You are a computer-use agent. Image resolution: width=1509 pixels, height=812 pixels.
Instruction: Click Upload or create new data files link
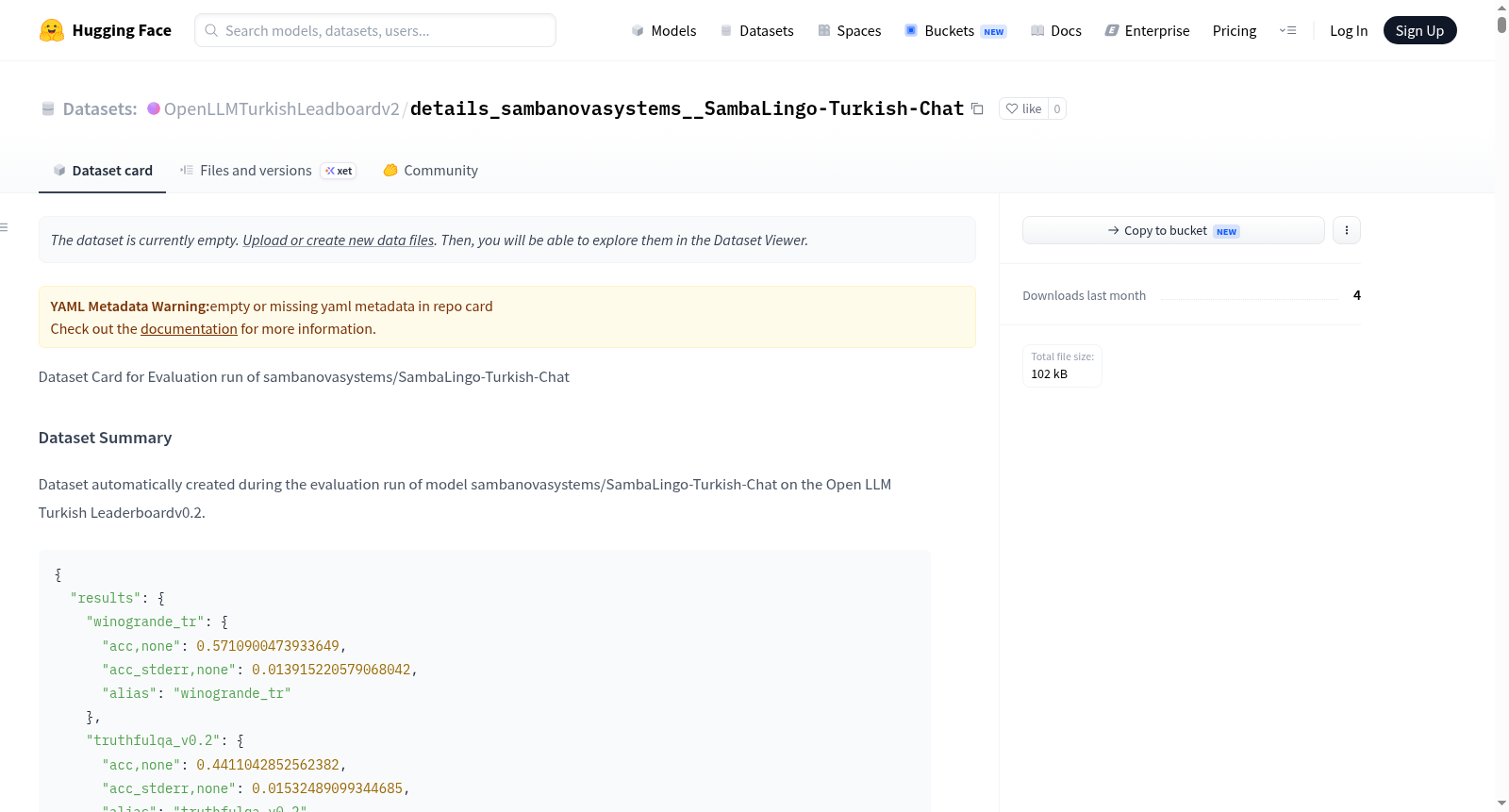tap(339, 240)
